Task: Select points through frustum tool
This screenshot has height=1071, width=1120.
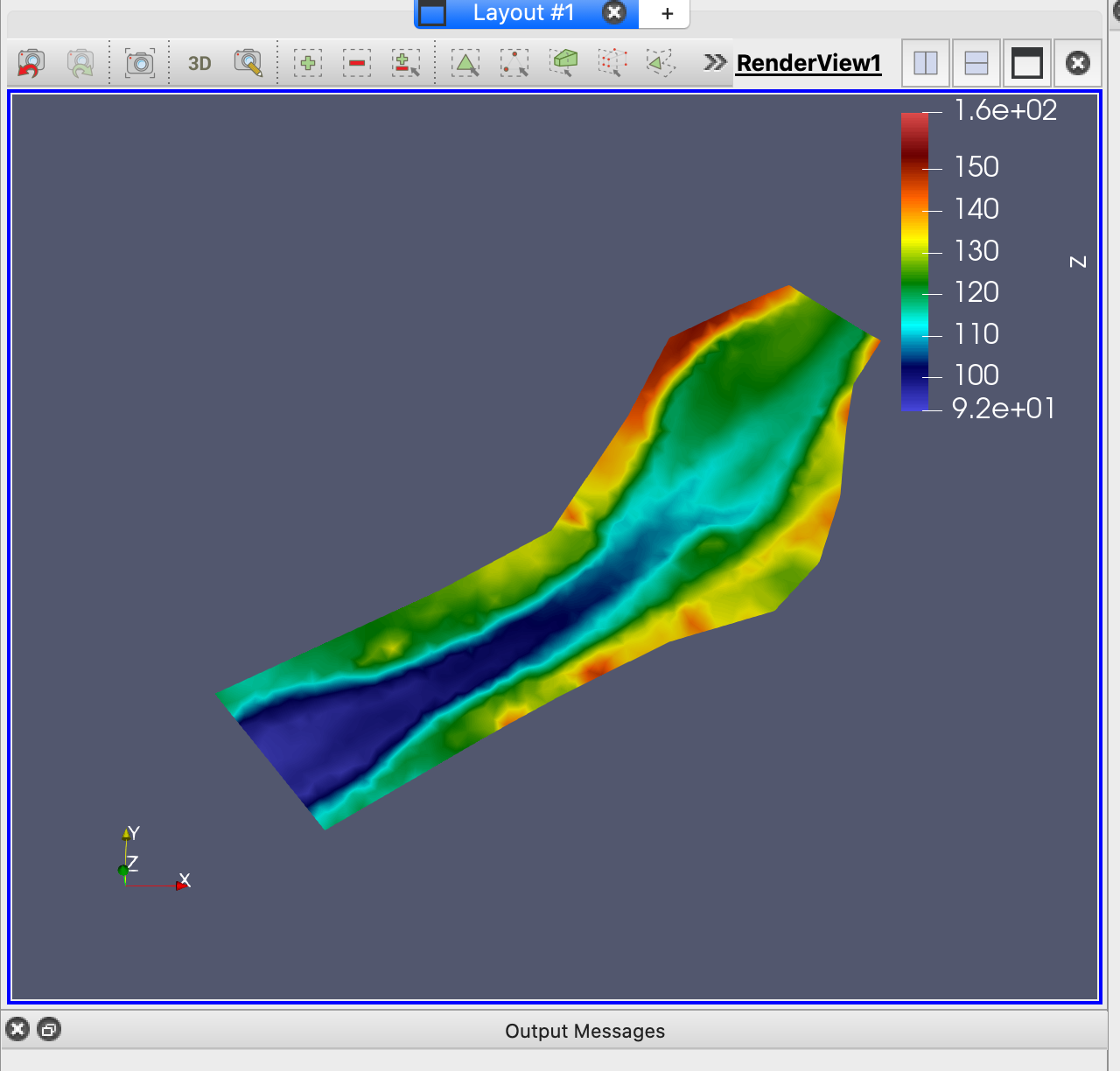Action: tap(612, 63)
